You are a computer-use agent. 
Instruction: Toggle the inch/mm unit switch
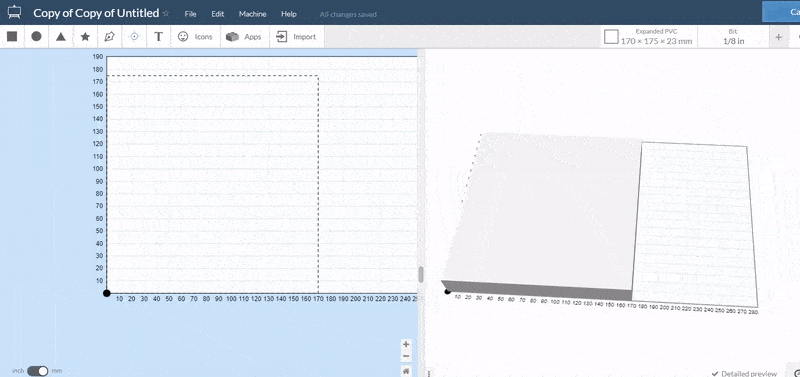tap(37, 371)
